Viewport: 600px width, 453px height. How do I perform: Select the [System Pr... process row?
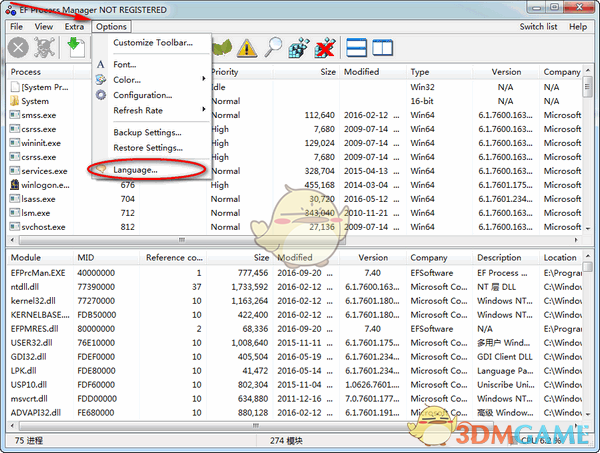295,87
